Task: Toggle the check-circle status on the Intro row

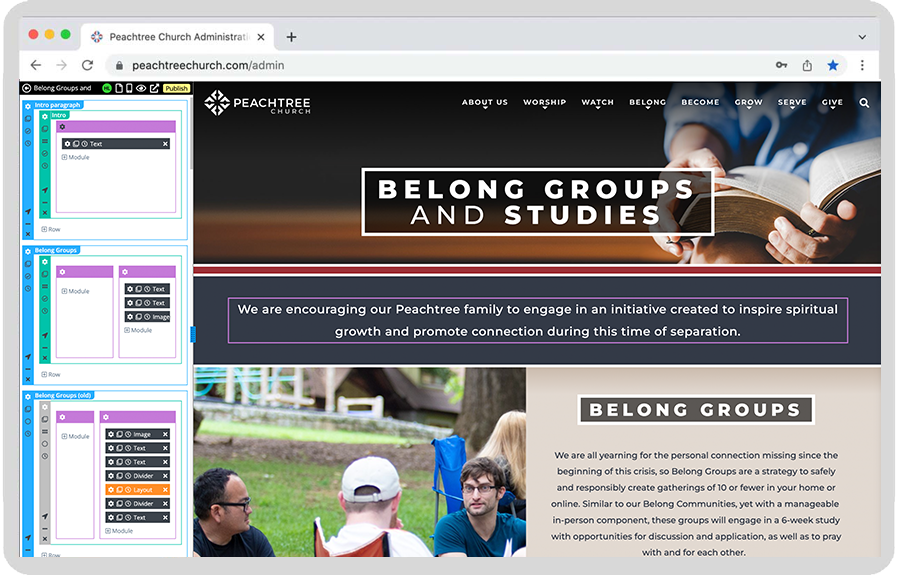Action: point(45,153)
